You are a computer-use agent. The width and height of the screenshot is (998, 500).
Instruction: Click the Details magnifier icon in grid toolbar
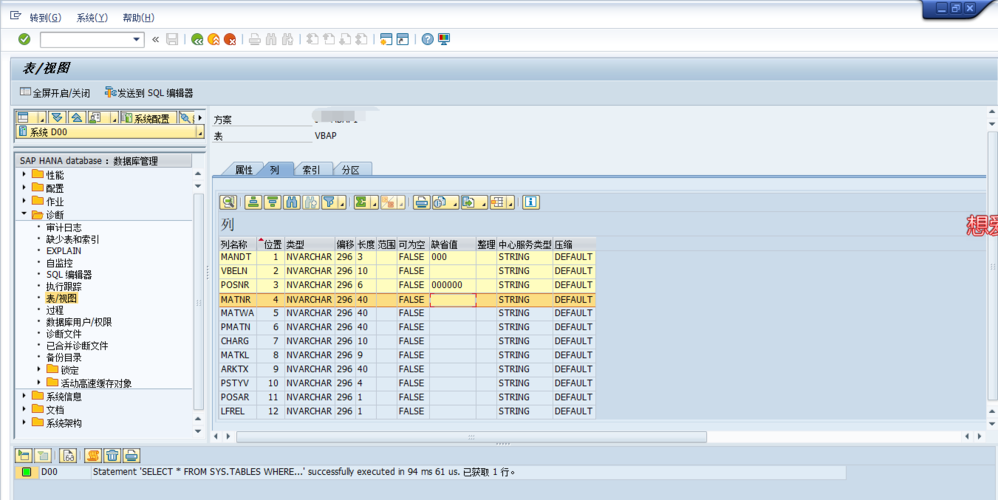228,202
